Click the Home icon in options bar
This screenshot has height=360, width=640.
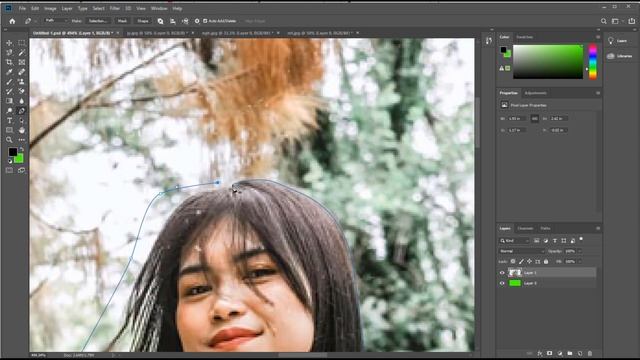coord(12,21)
